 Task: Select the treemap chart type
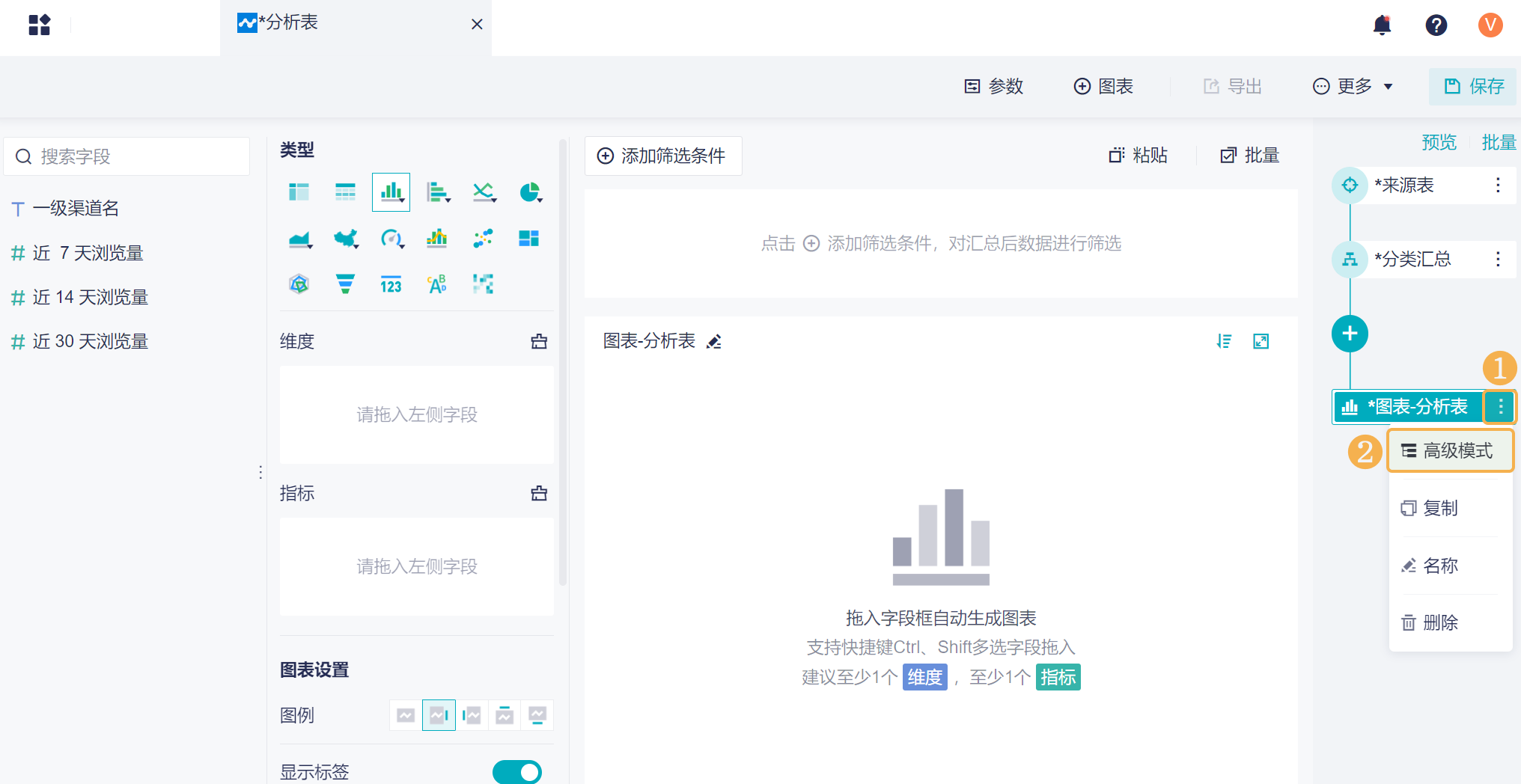click(x=529, y=239)
